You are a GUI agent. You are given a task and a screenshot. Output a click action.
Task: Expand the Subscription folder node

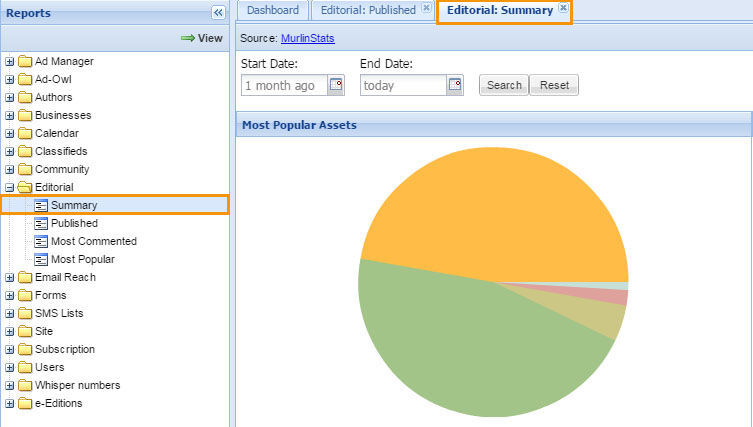point(10,350)
